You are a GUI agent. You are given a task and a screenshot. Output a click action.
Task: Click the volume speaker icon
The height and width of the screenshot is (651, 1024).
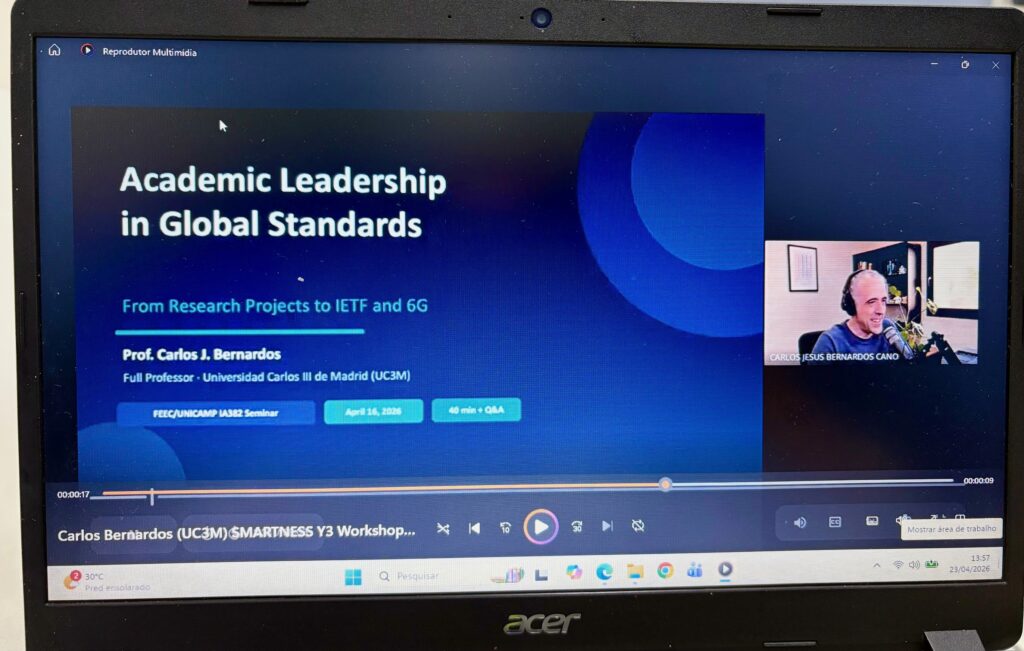tap(800, 522)
